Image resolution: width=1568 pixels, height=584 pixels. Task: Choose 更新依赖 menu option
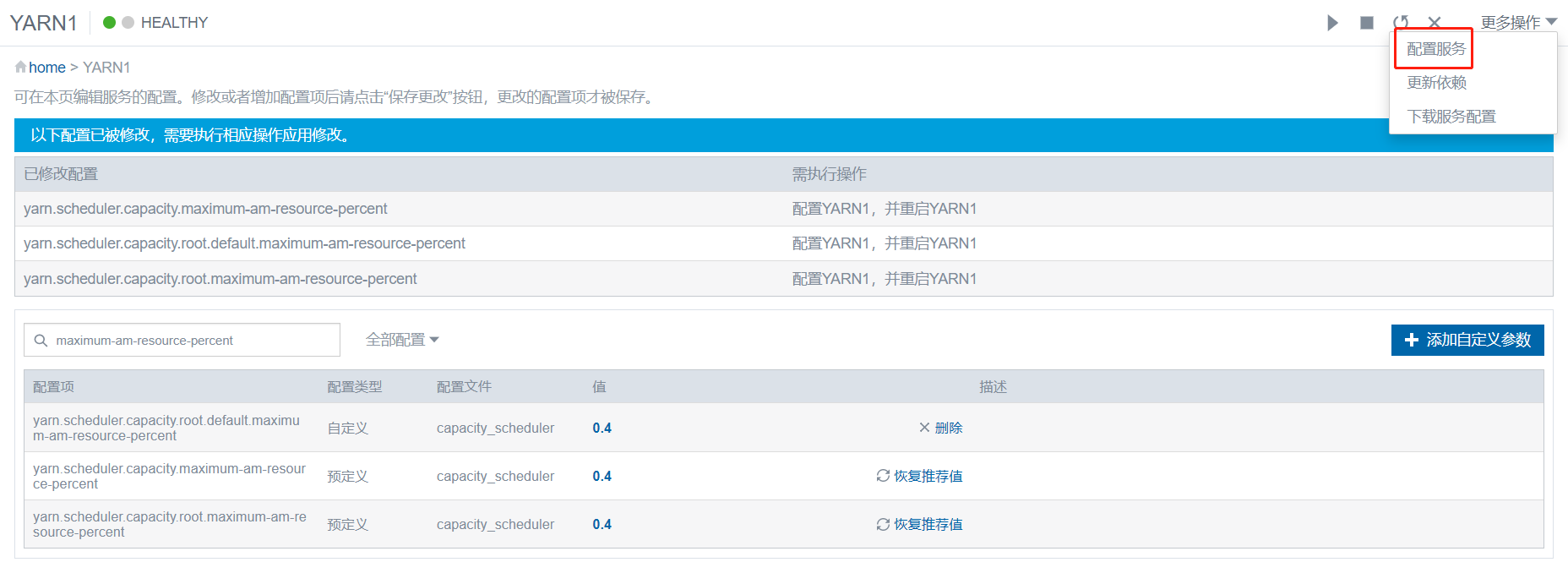1436,83
